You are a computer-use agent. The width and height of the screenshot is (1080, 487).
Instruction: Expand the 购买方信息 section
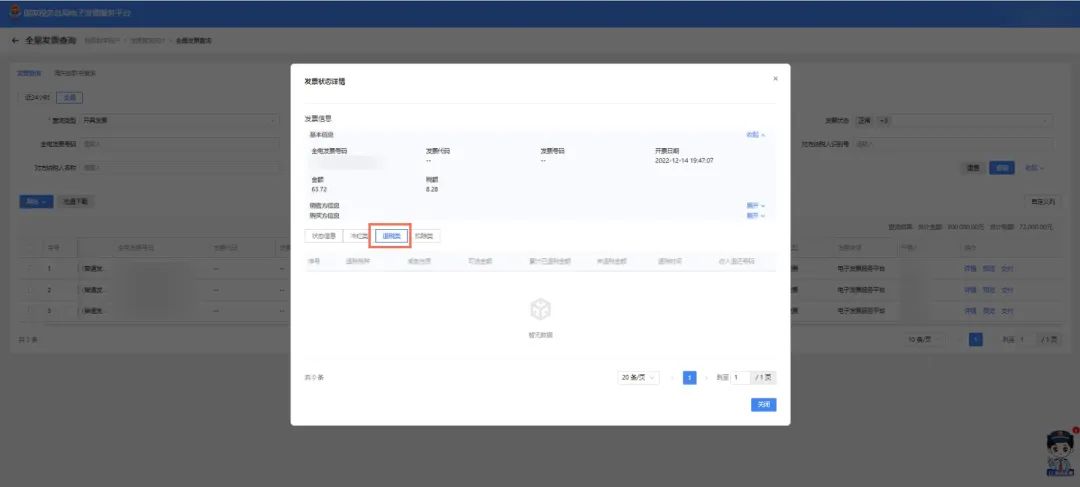pyautogui.click(x=756, y=215)
